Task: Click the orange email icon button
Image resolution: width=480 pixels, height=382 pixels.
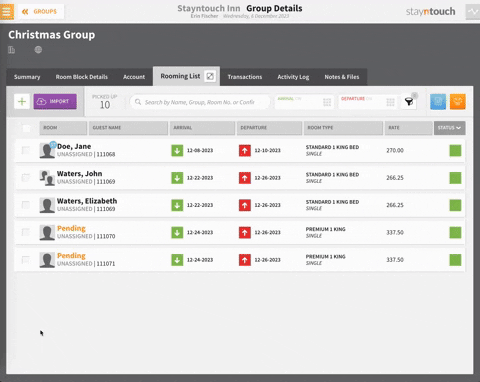Action: pos(458,102)
